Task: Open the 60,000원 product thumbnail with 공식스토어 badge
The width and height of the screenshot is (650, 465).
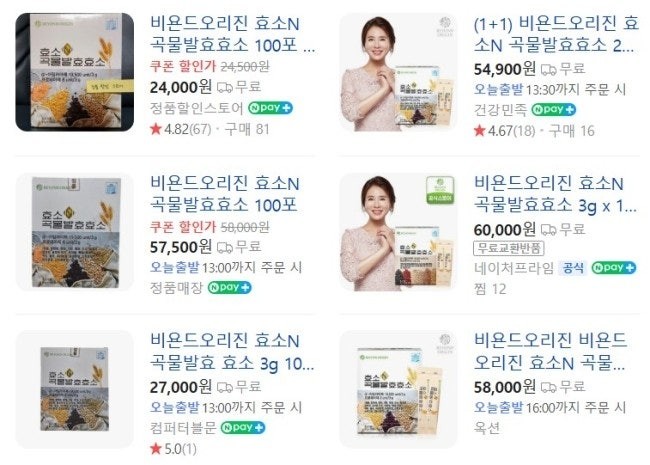Action: [398, 232]
